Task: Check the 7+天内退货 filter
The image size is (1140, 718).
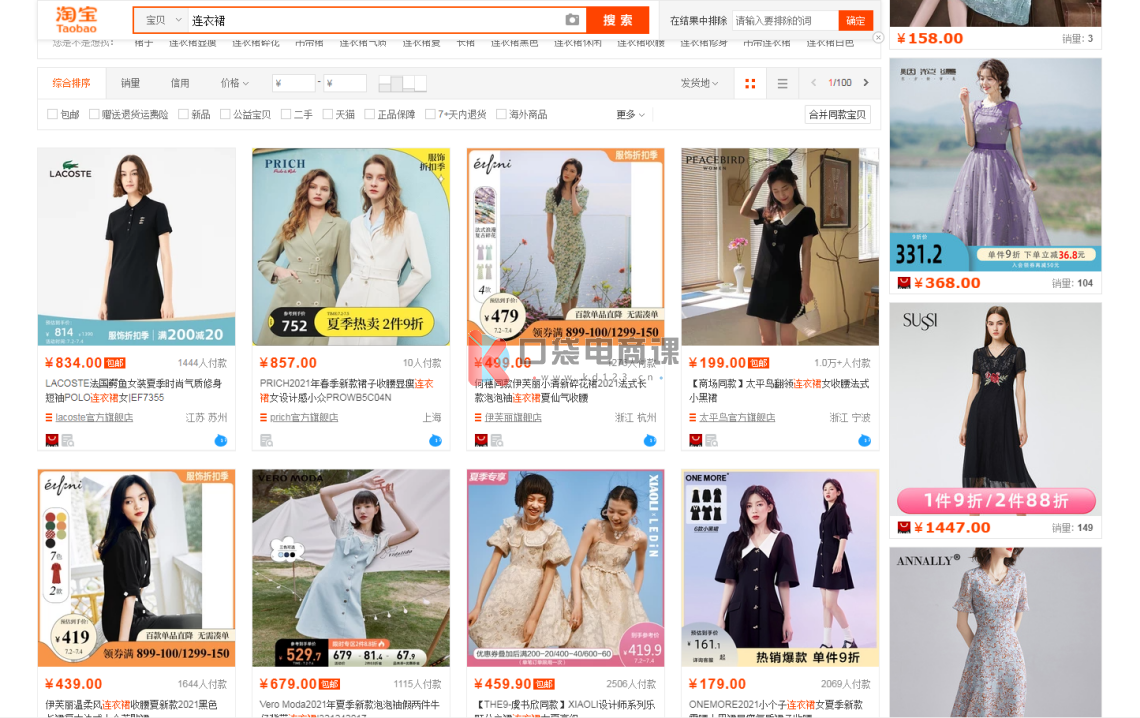Action: (x=430, y=114)
